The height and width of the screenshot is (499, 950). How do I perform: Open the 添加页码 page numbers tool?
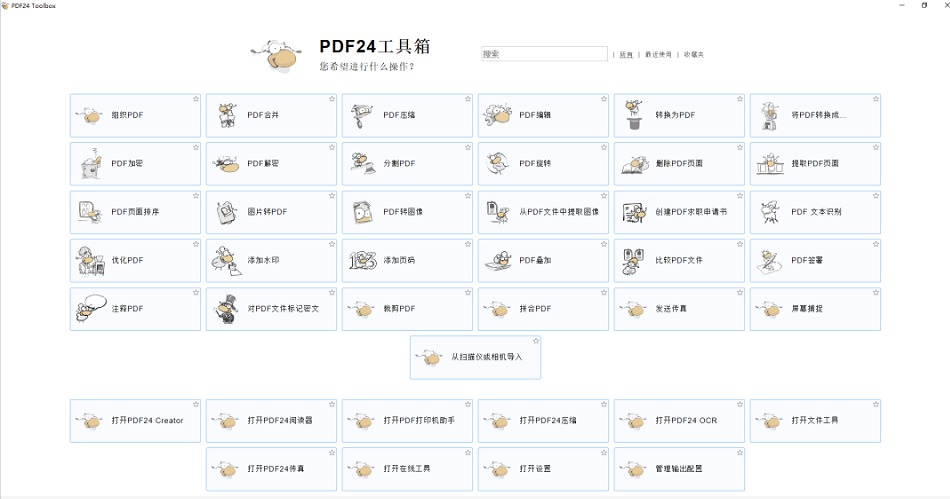(x=407, y=260)
